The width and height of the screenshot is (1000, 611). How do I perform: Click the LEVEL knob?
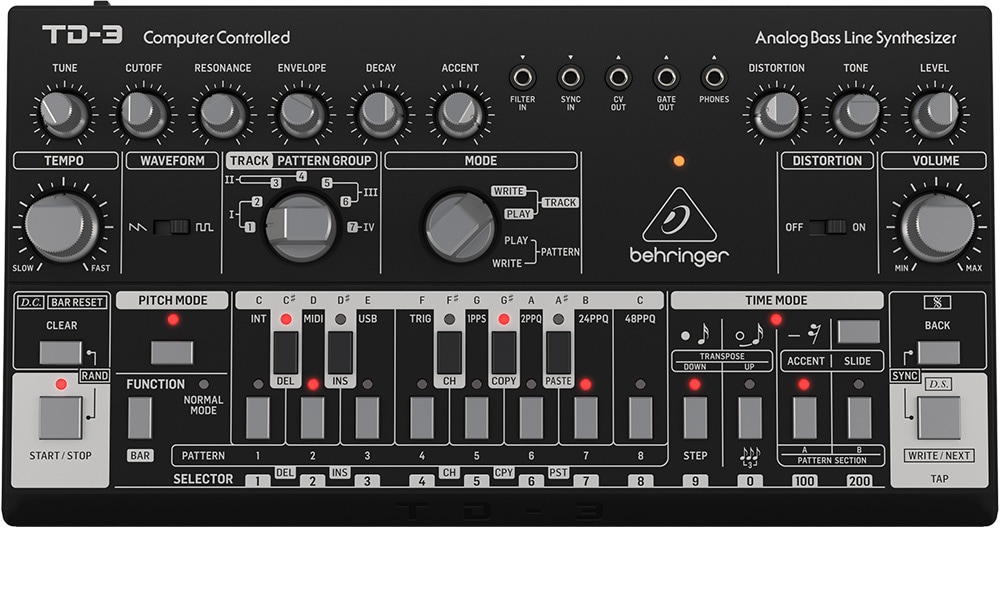point(934,115)
